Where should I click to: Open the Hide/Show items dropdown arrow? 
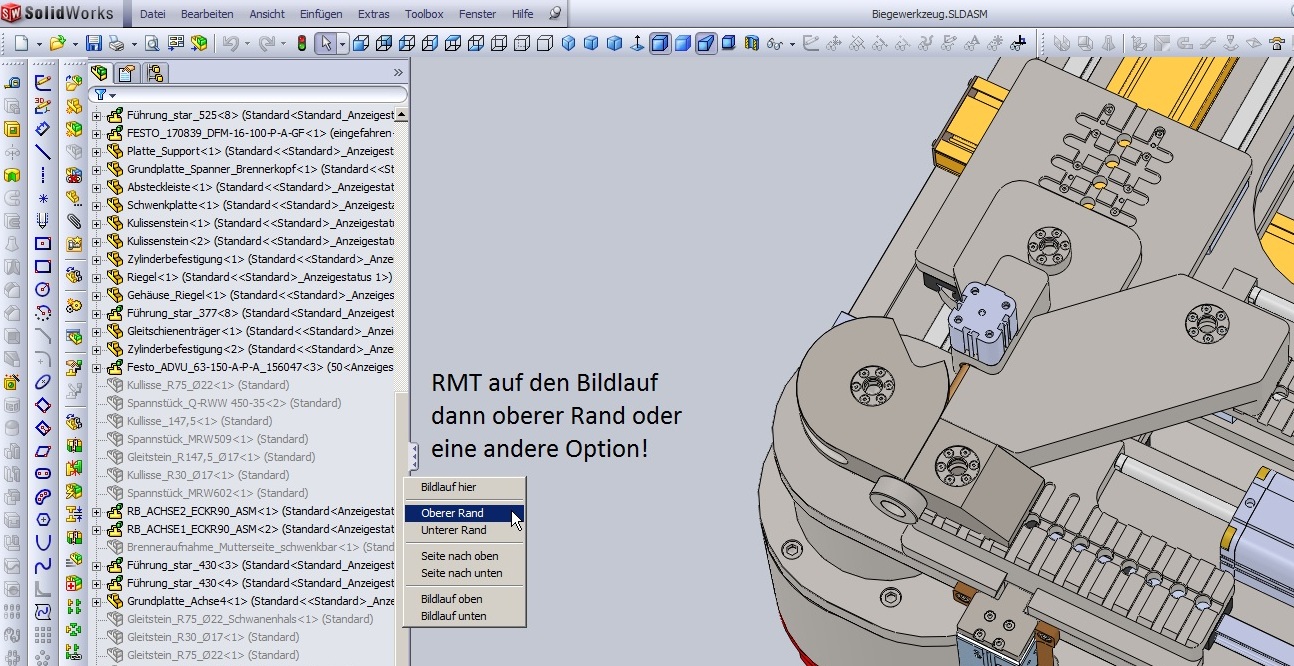(793, 44)
